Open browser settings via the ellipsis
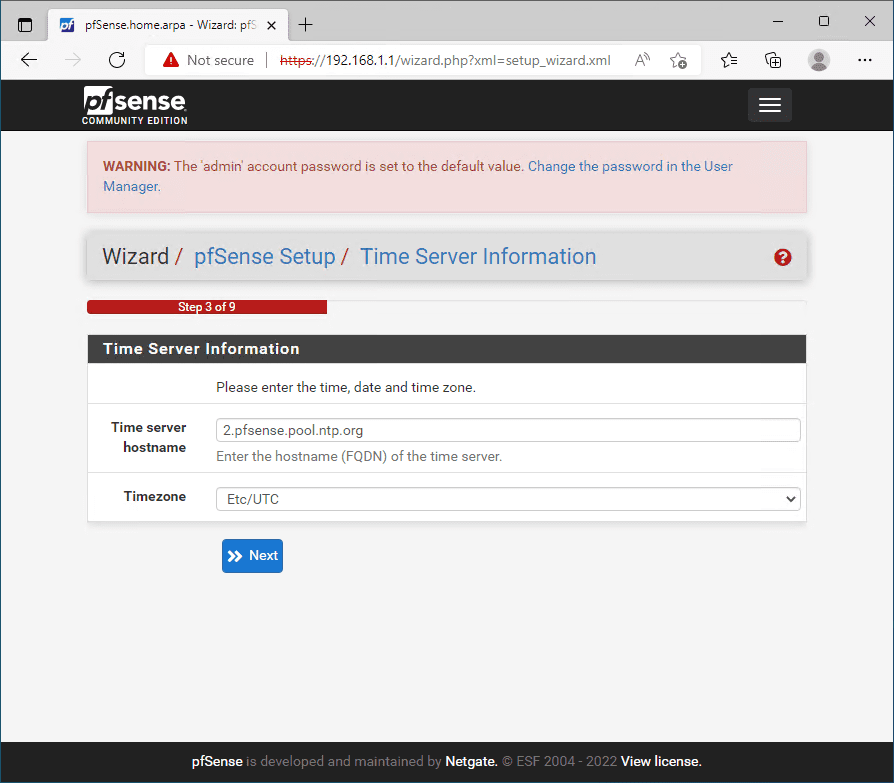Screen dimensions: 894x783 (x=864, y=60)
